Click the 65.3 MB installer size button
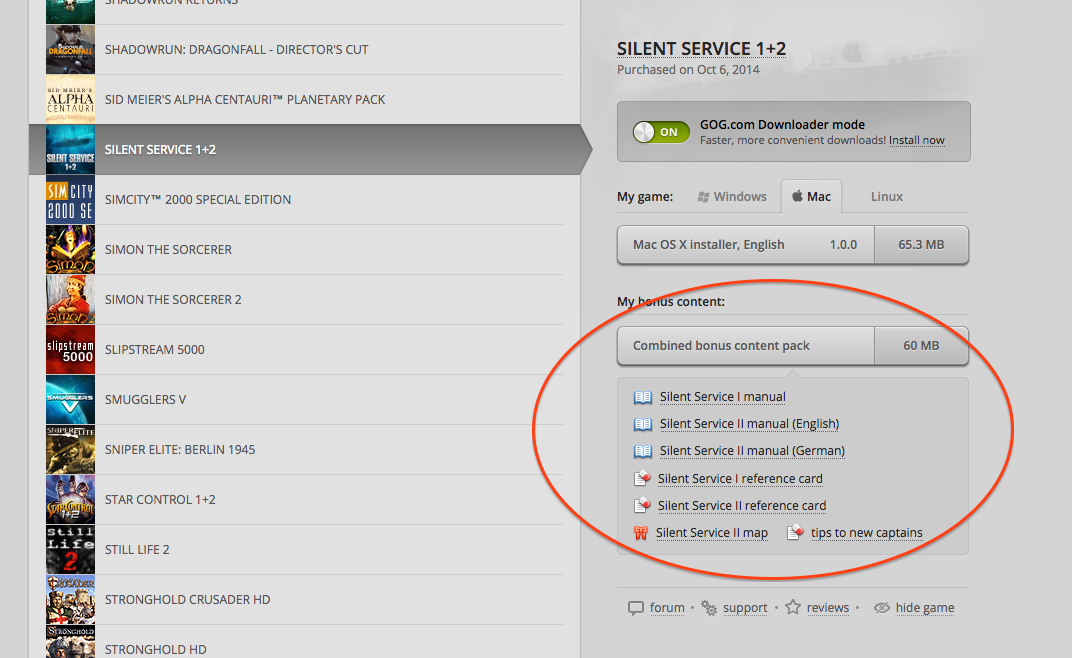1072x658 pixels. 921,245
